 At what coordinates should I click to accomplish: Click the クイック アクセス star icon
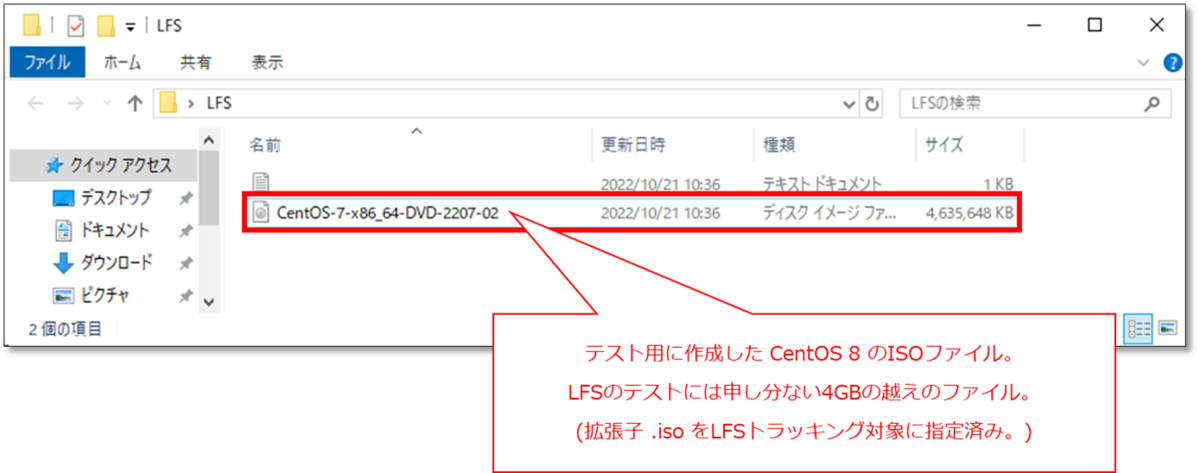click(x=54, y=165)
